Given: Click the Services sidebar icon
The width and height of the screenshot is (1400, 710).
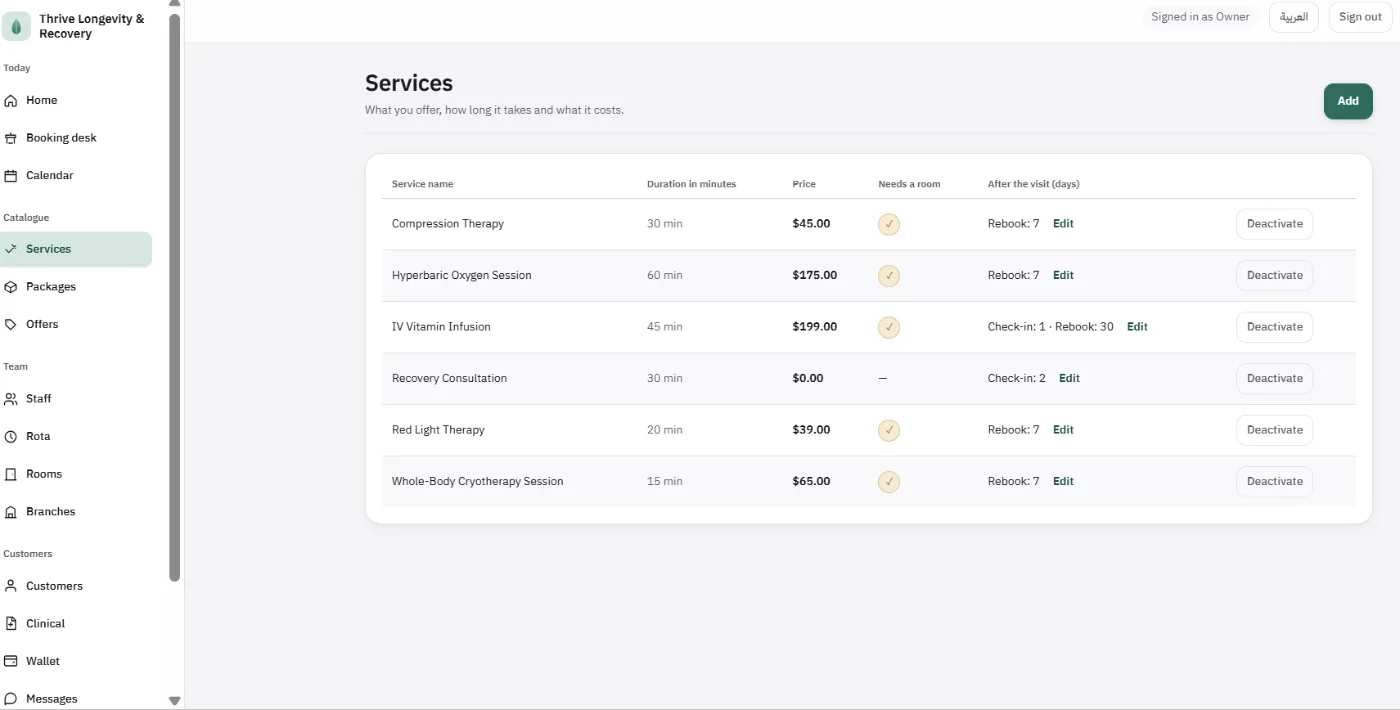Looking at the screenshot, I should coord(11,249).
